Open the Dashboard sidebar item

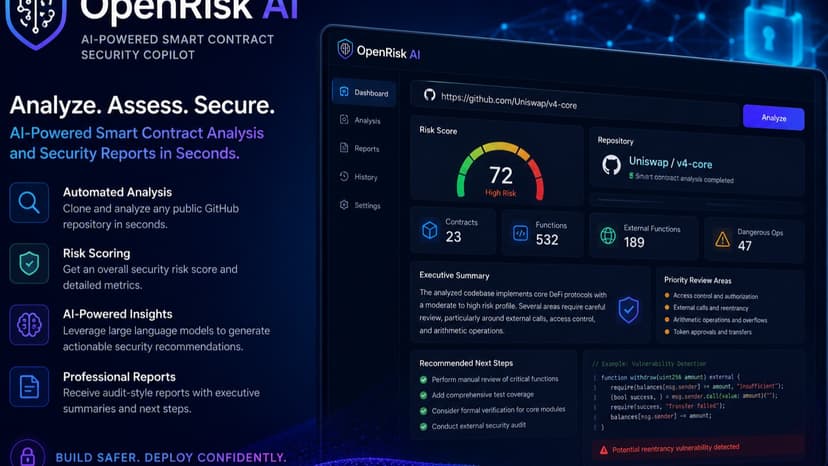click(x=364, y=92)
